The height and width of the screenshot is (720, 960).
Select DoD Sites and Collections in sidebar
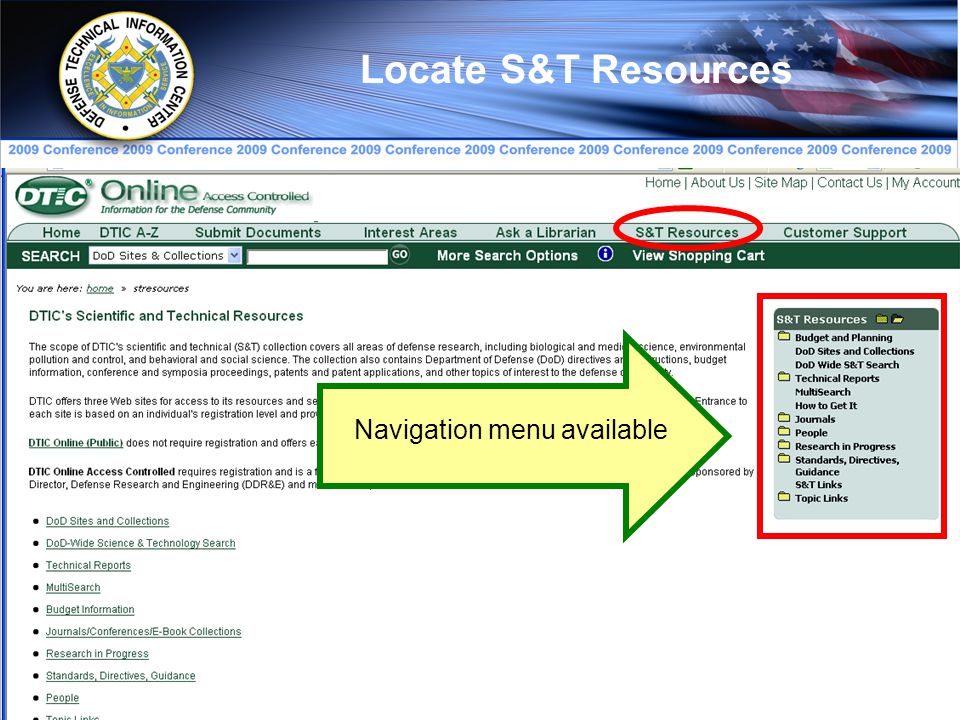(x=854, y=351)
